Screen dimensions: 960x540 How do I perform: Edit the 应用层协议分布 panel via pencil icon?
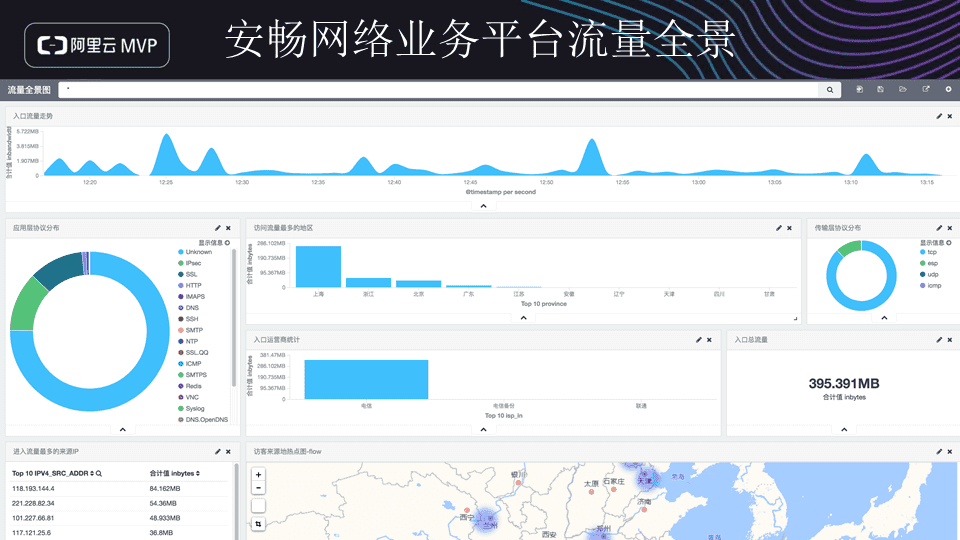217,228
